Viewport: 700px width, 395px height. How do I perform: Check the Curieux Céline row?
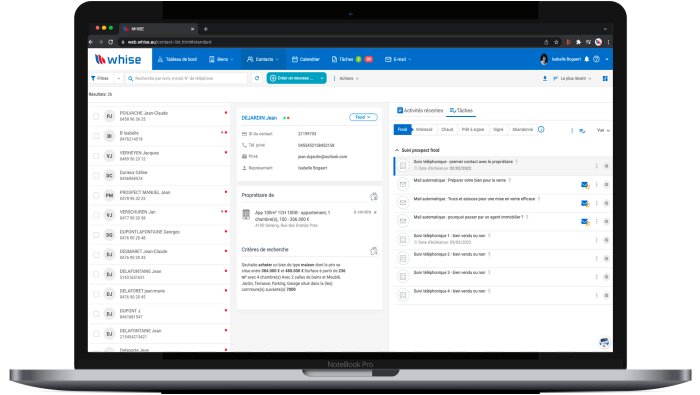96,175
